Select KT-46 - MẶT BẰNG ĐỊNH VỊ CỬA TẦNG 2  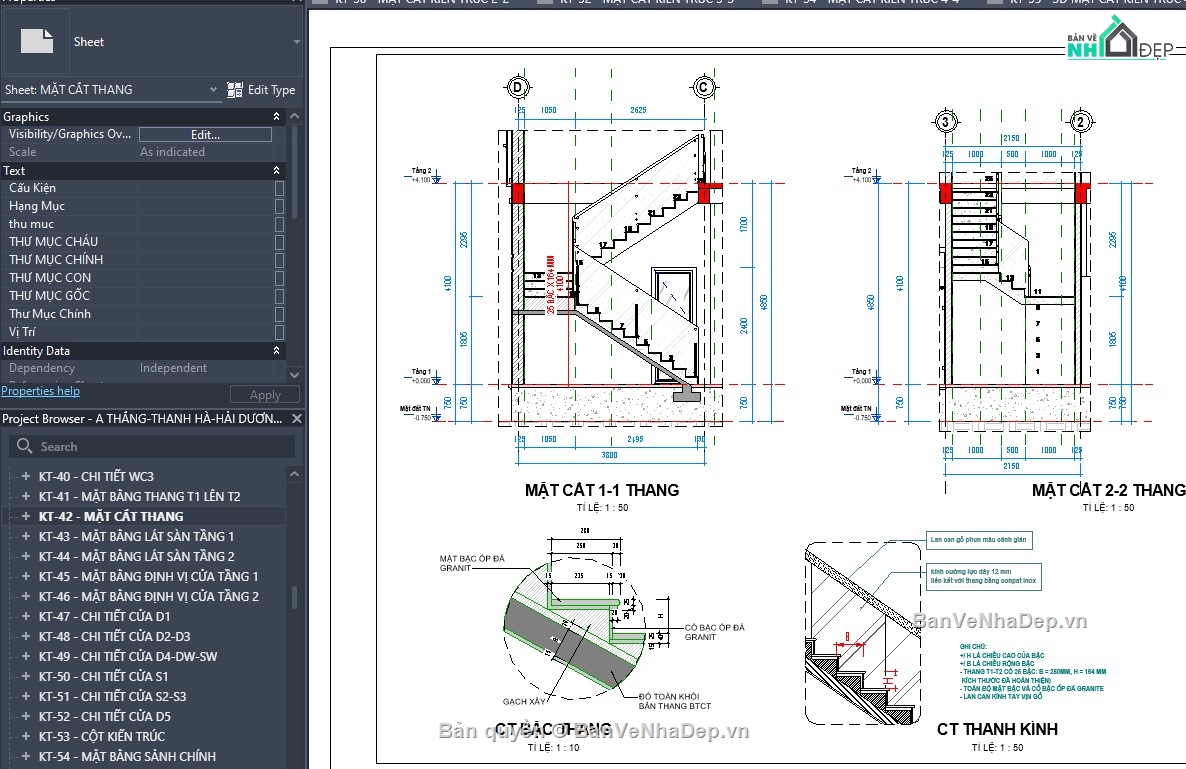pyautogui.click(x=148, y=597)
